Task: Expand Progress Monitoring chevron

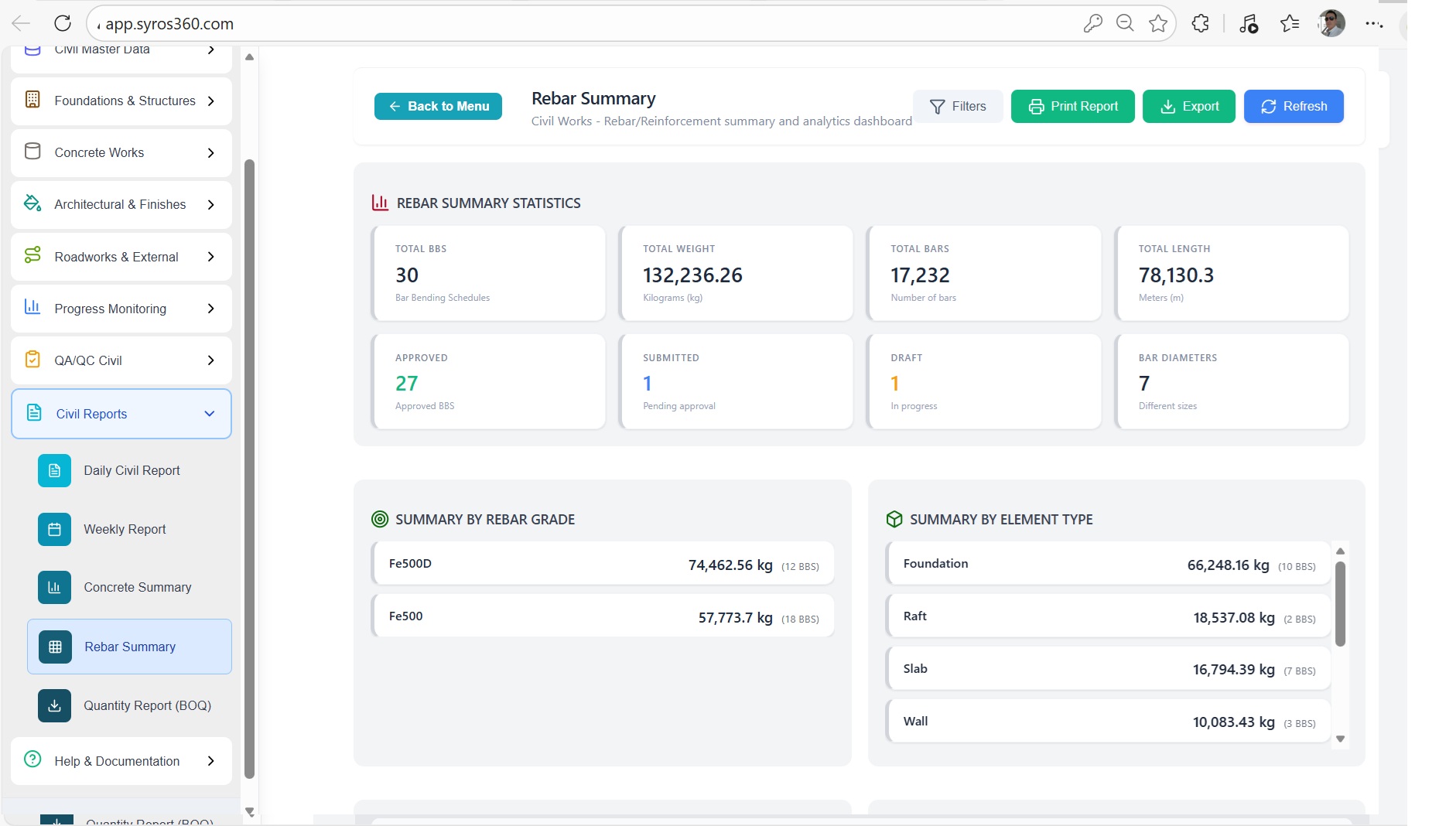Action: pyautogui.click(x=210, y=309)
